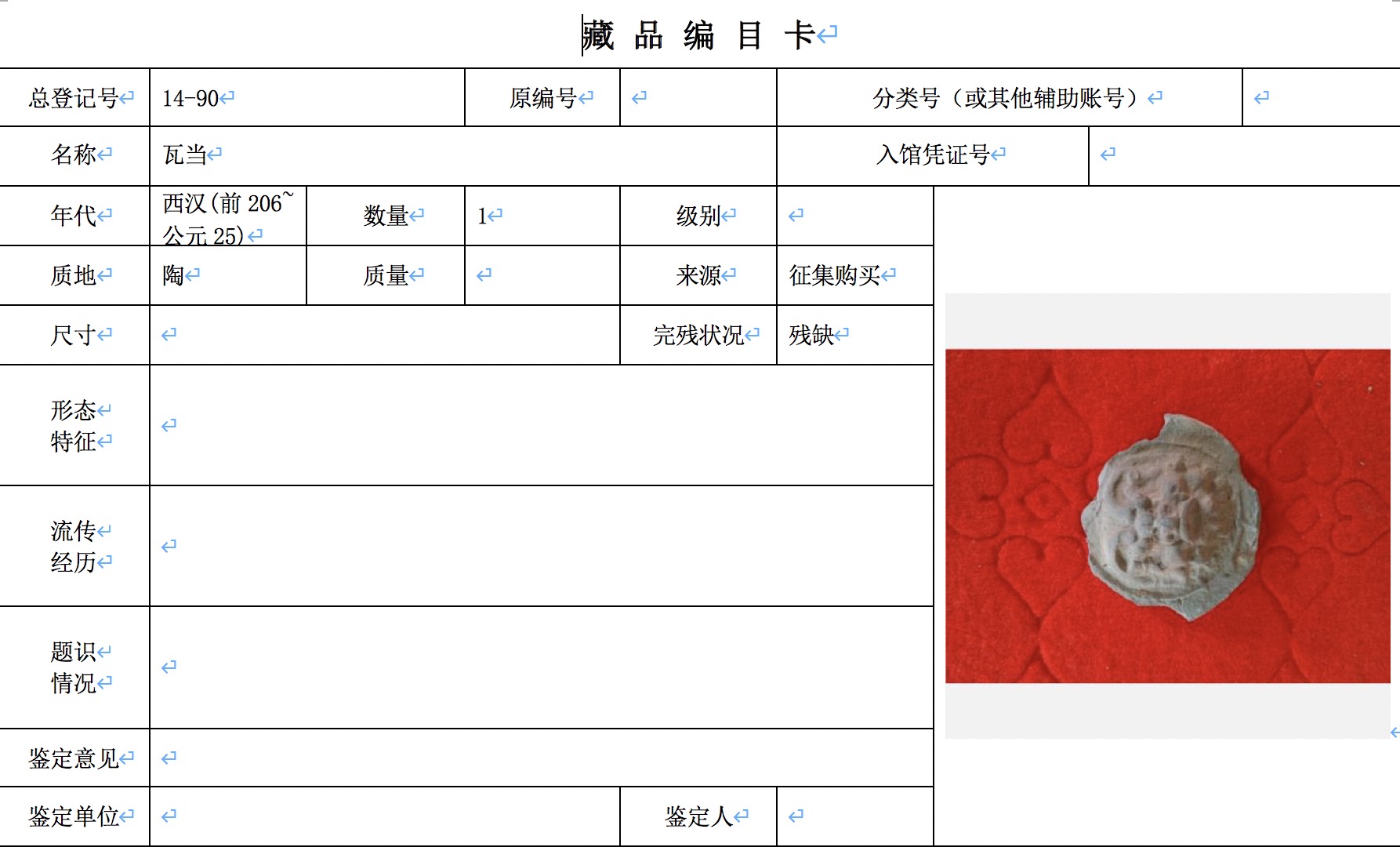1400x847 pixels.
Task: Select the value 14-90
Action: click(x=190, y=99)
